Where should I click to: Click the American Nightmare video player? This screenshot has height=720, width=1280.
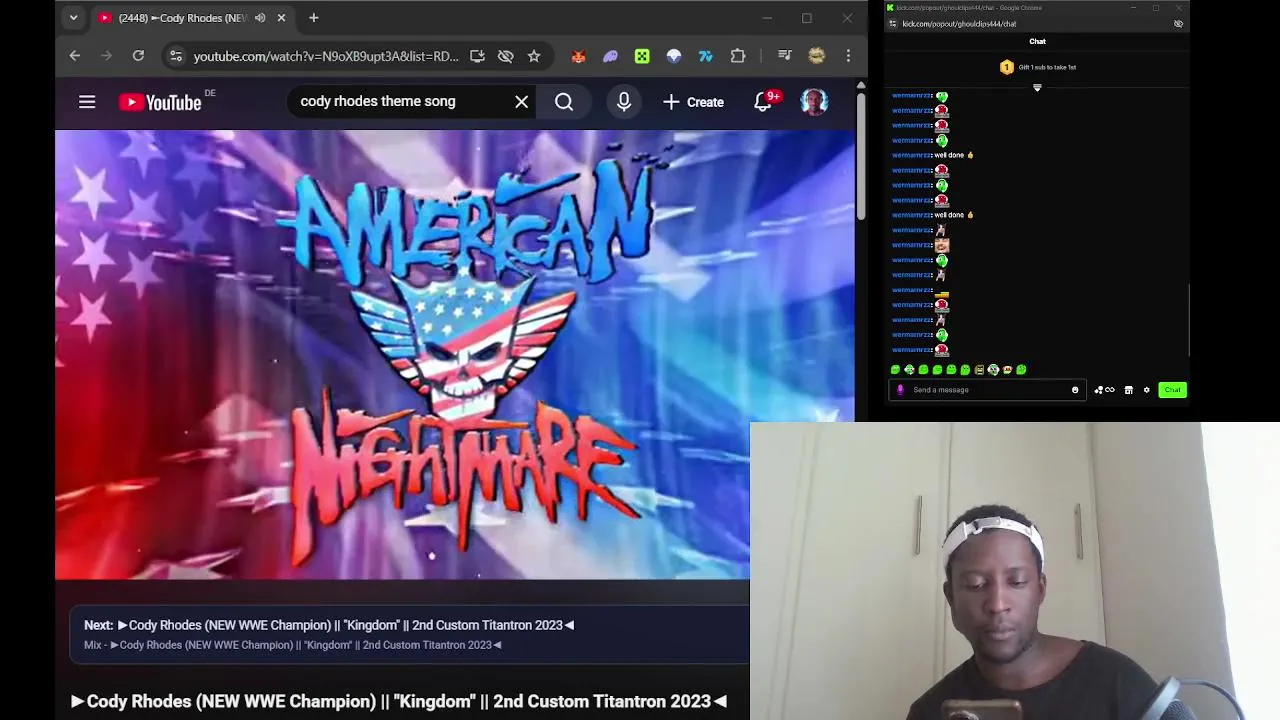[x=455, y=355]
